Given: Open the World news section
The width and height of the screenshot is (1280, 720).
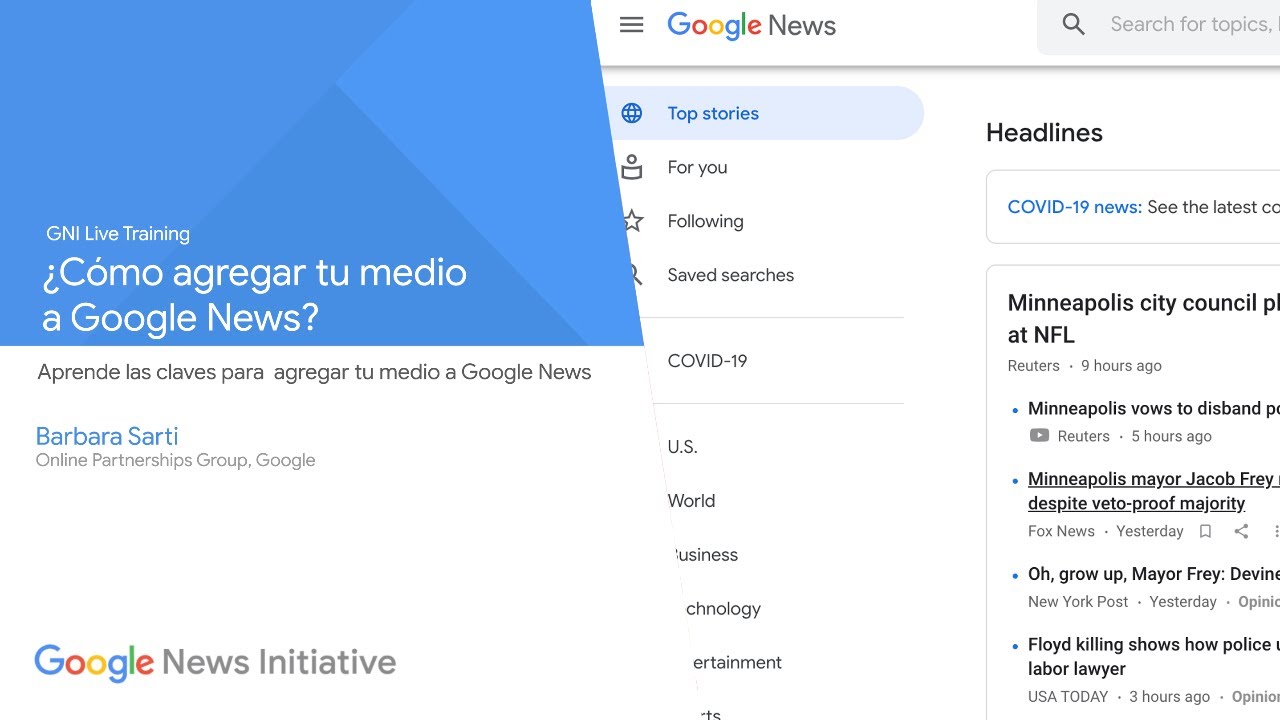Looking at the screenshot, I should click(x=692, y=501).
